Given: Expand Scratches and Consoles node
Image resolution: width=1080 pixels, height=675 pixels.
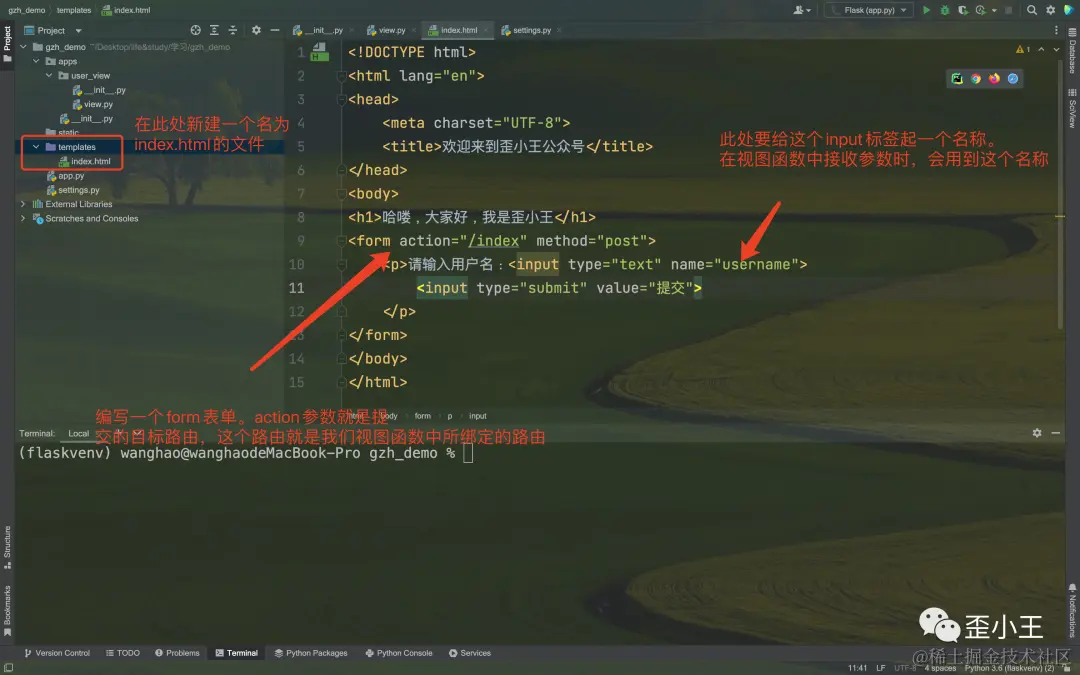Looking at the screenshot, I should click(x=23, y=218).
